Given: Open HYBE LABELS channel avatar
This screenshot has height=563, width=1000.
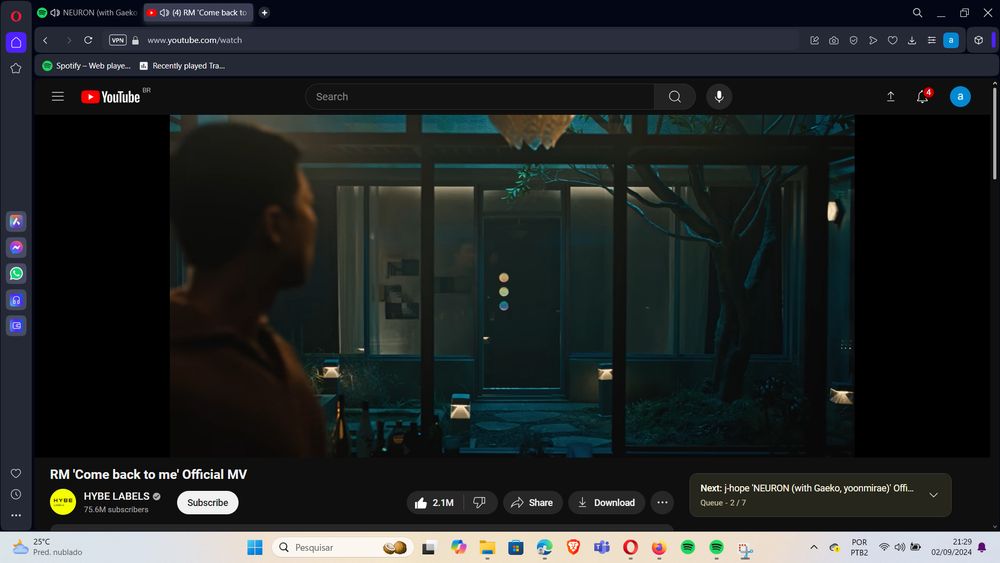Looking at the screenshot, I should pos(62,502).
